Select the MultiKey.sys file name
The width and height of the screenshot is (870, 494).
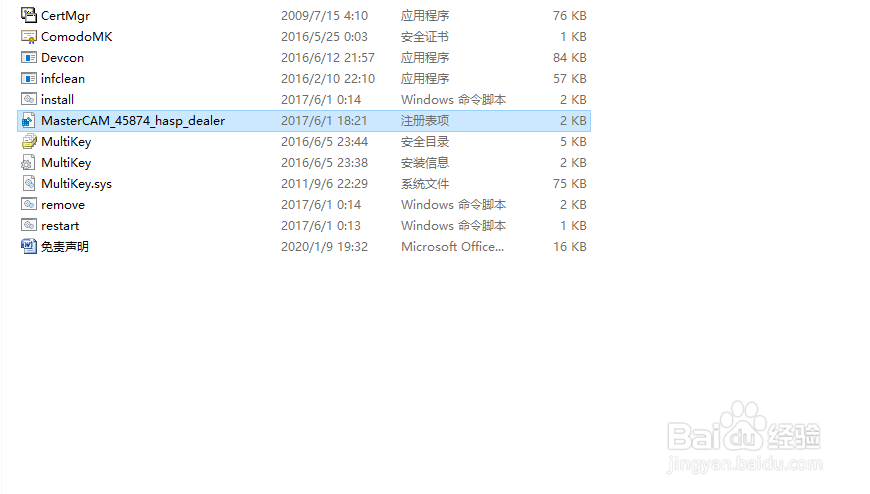[77, 184]
